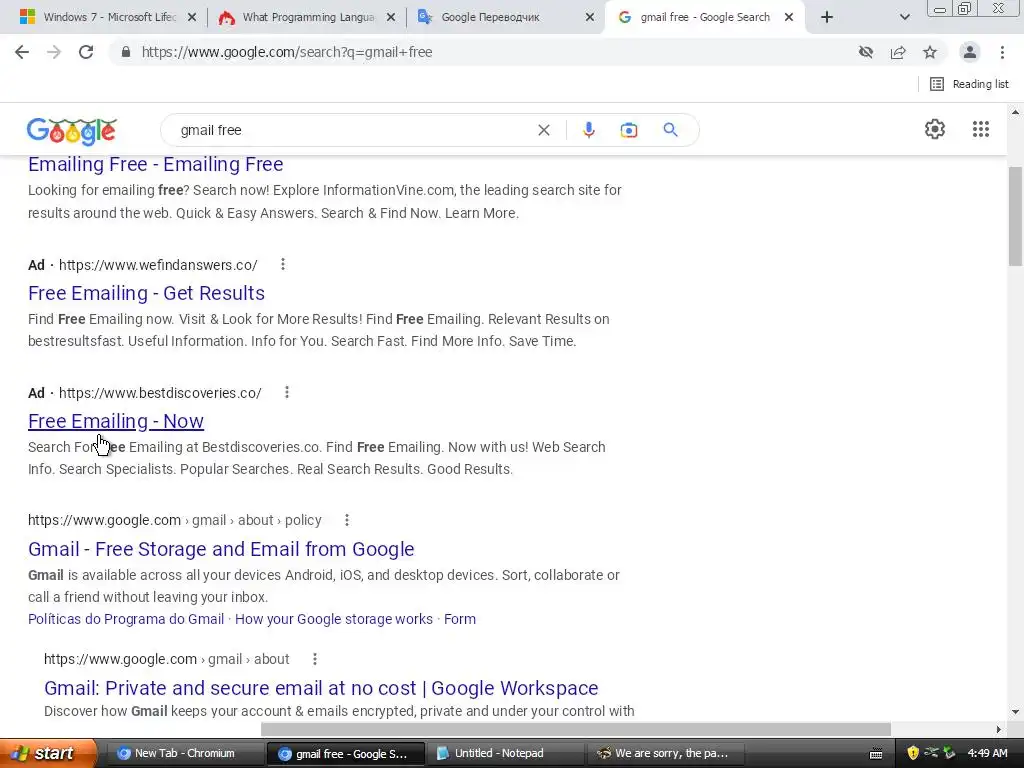
Task: Click the crossed-out eye icon in the address bar
Action: coord(866,52)
